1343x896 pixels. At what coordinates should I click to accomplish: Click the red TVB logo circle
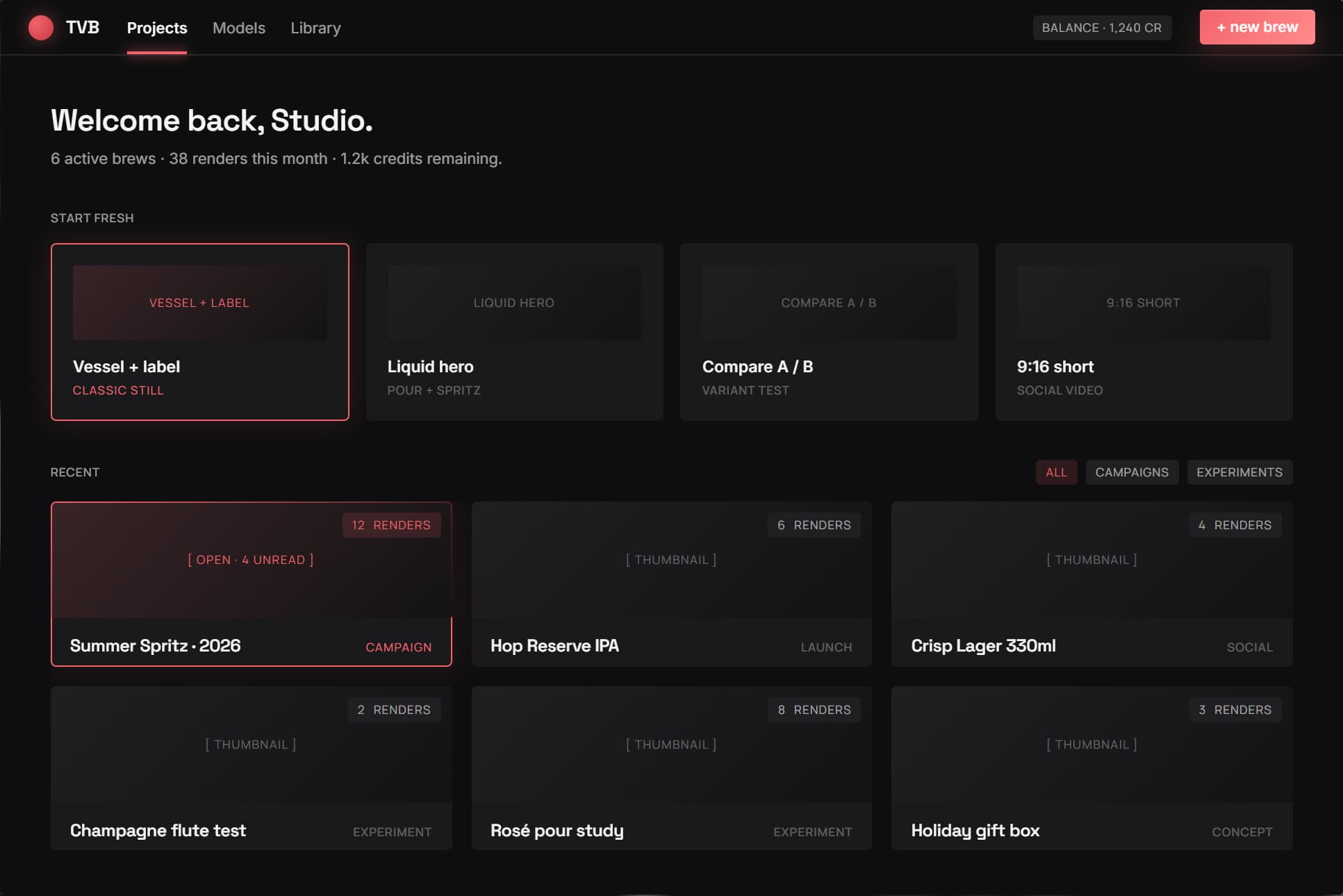click(41, 28)
